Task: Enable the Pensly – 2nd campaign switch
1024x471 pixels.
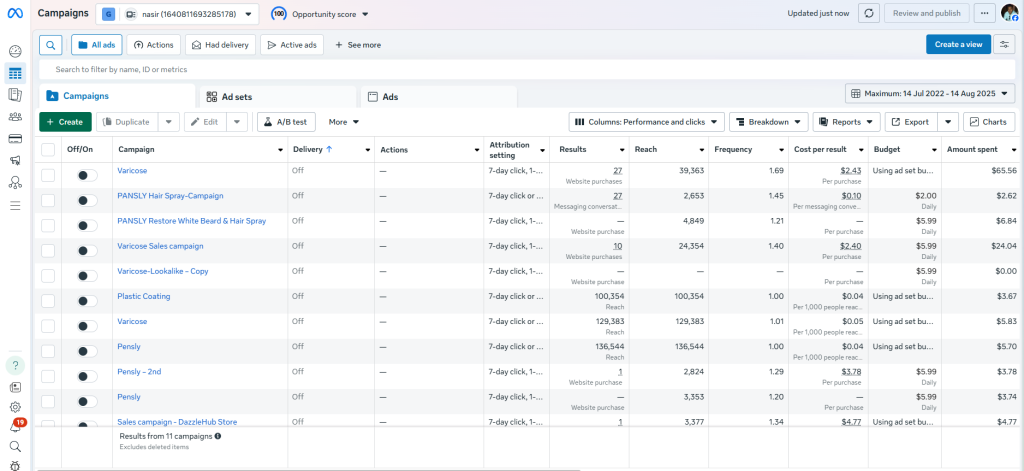Action: pos(87,376)
